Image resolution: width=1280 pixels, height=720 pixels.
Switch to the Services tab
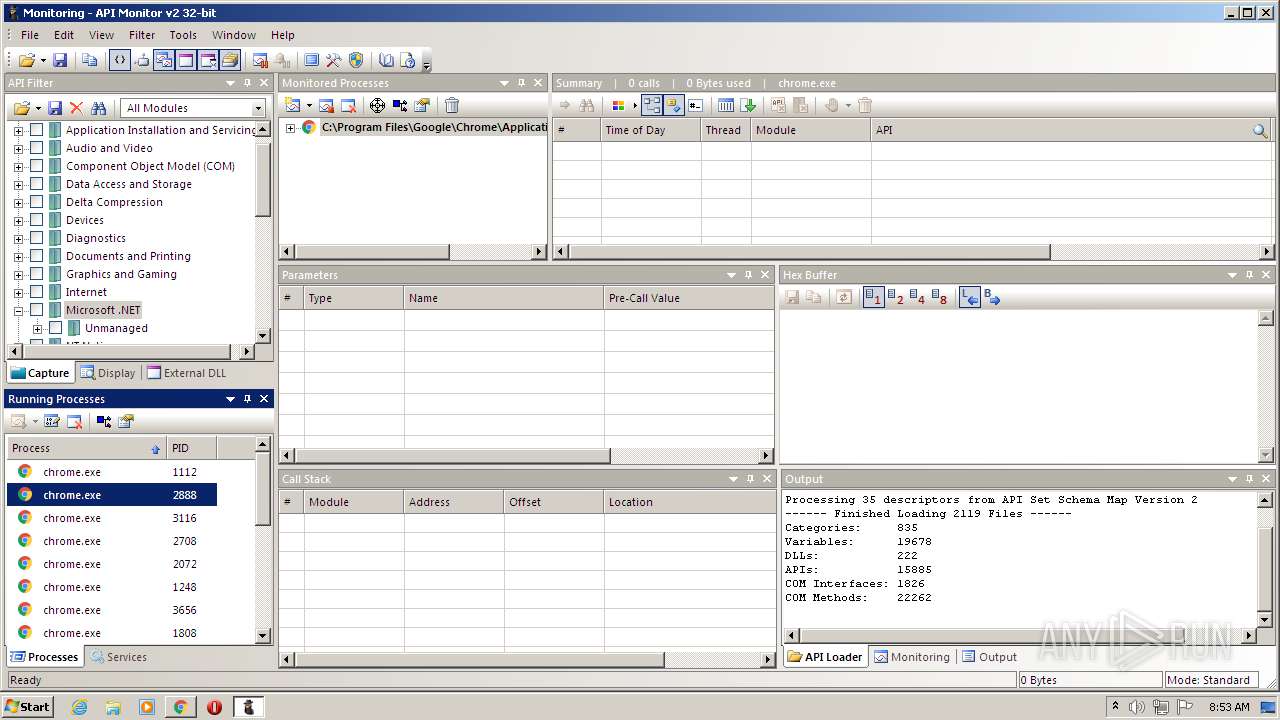coord(118,657)
